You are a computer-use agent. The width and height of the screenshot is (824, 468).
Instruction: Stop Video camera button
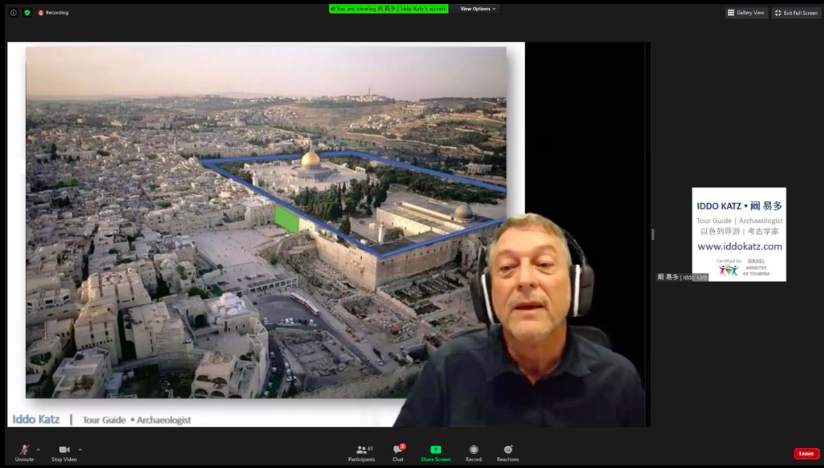click(x=64, y=453)
